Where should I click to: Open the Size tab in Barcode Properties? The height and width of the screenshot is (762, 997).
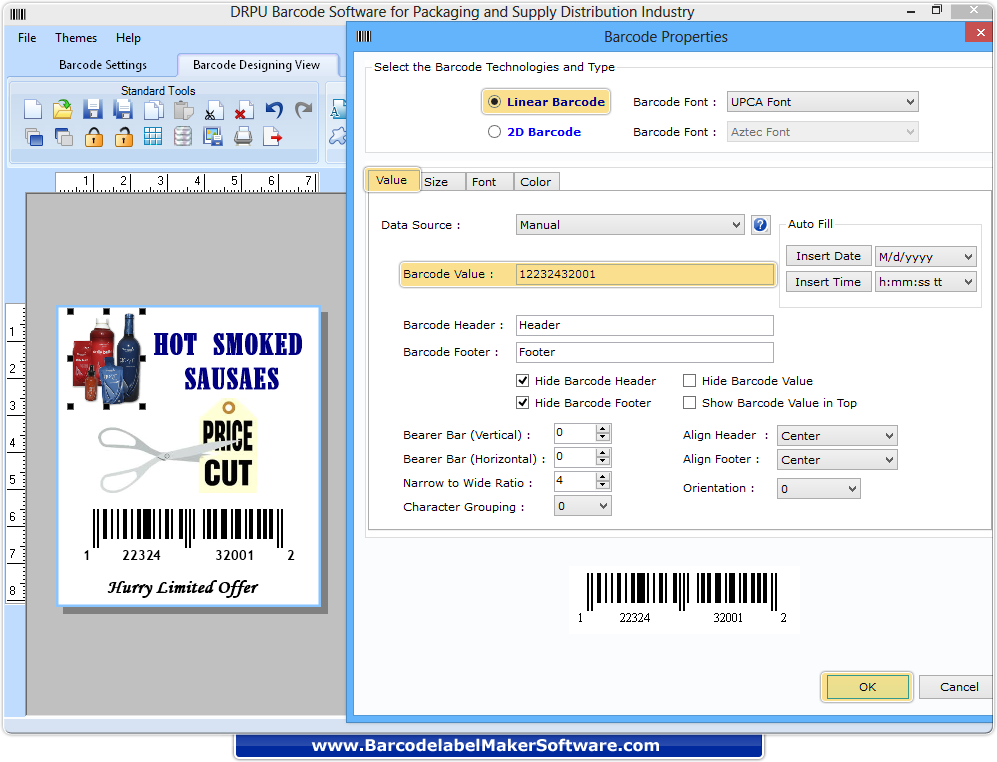pos(442,181)
